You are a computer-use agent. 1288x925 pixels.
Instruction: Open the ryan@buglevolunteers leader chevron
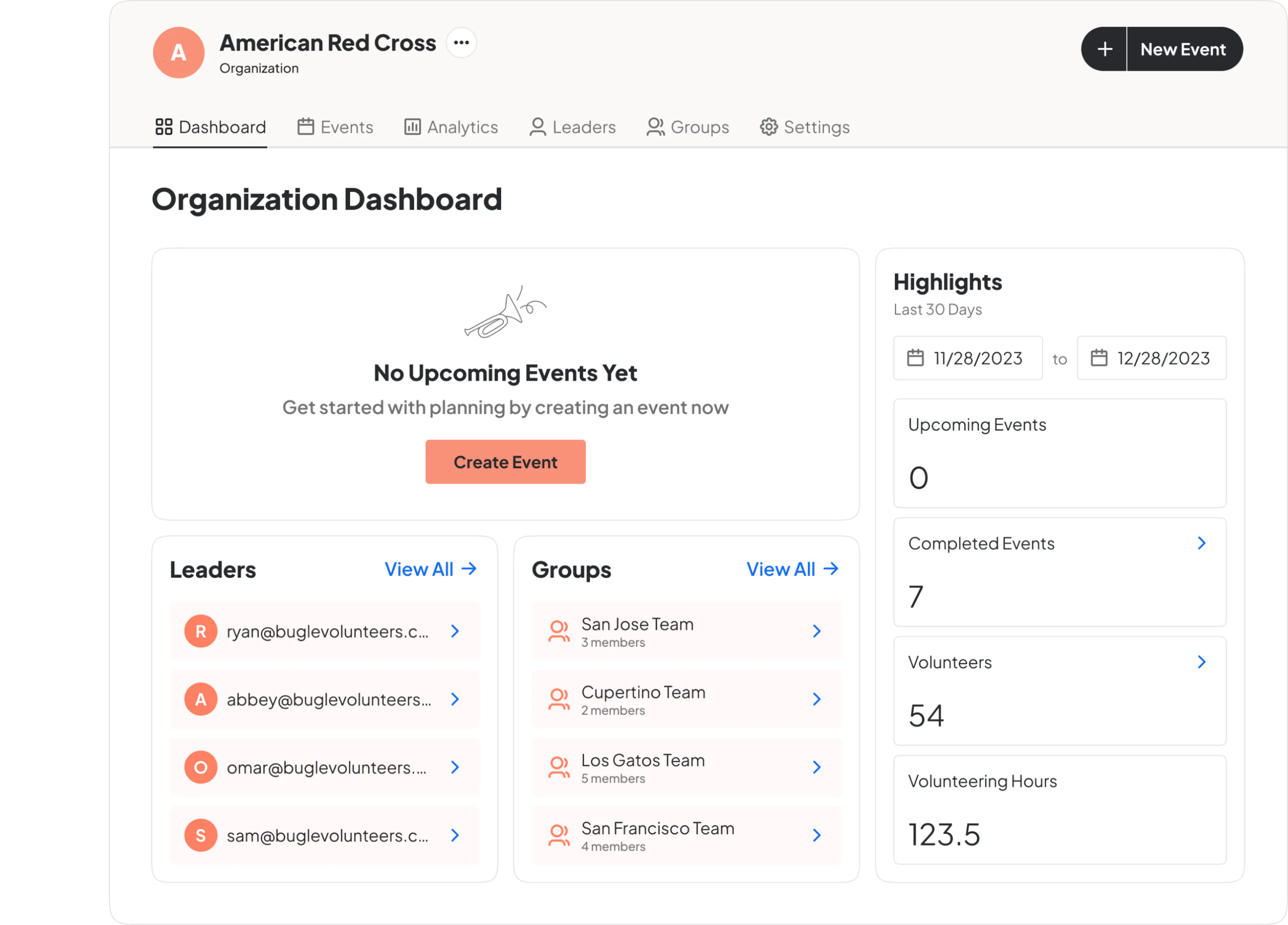click(x=455, y=632)
